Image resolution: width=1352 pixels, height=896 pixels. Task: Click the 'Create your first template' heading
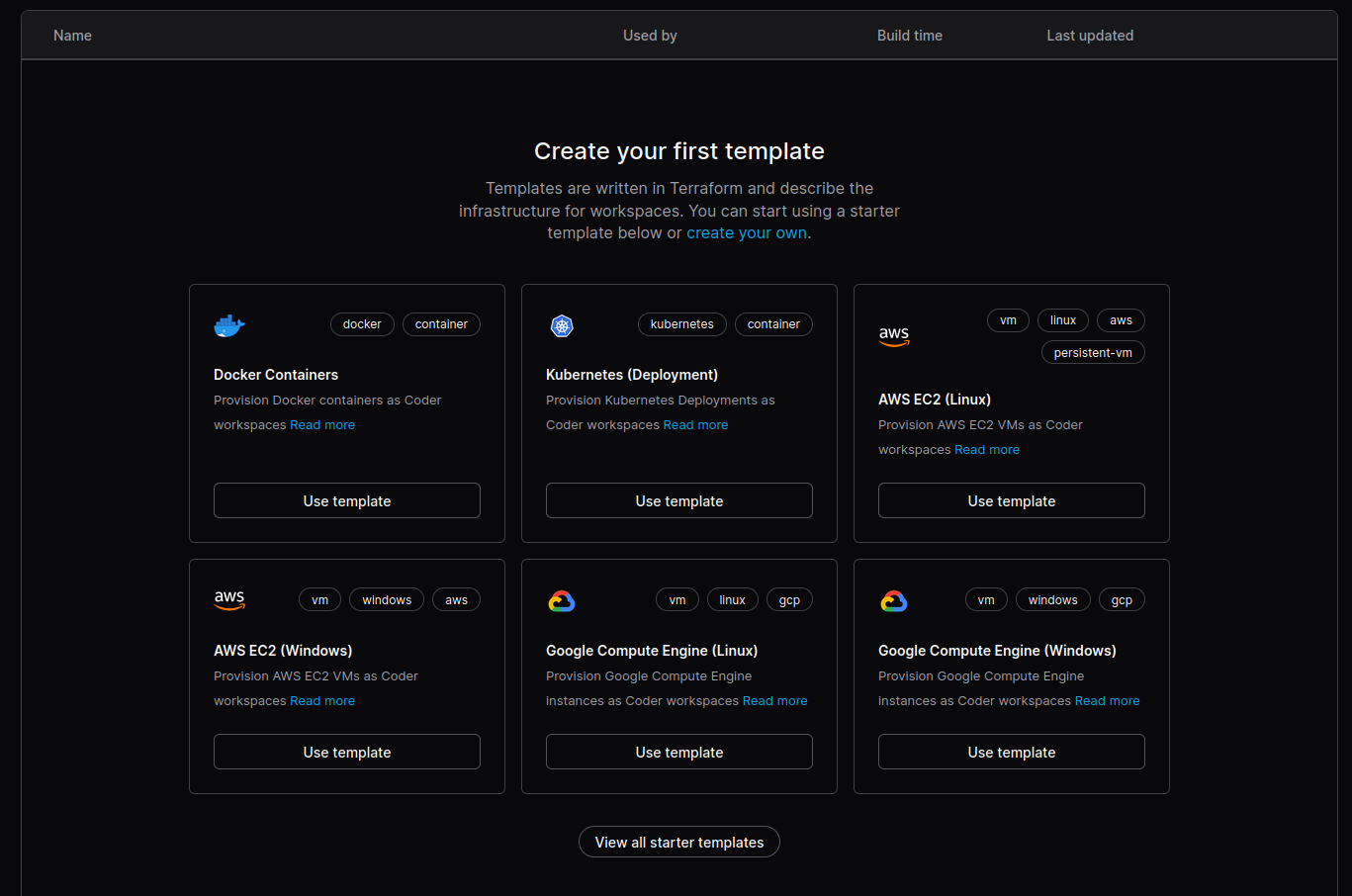pyautogui.click(x=679, y=150)
